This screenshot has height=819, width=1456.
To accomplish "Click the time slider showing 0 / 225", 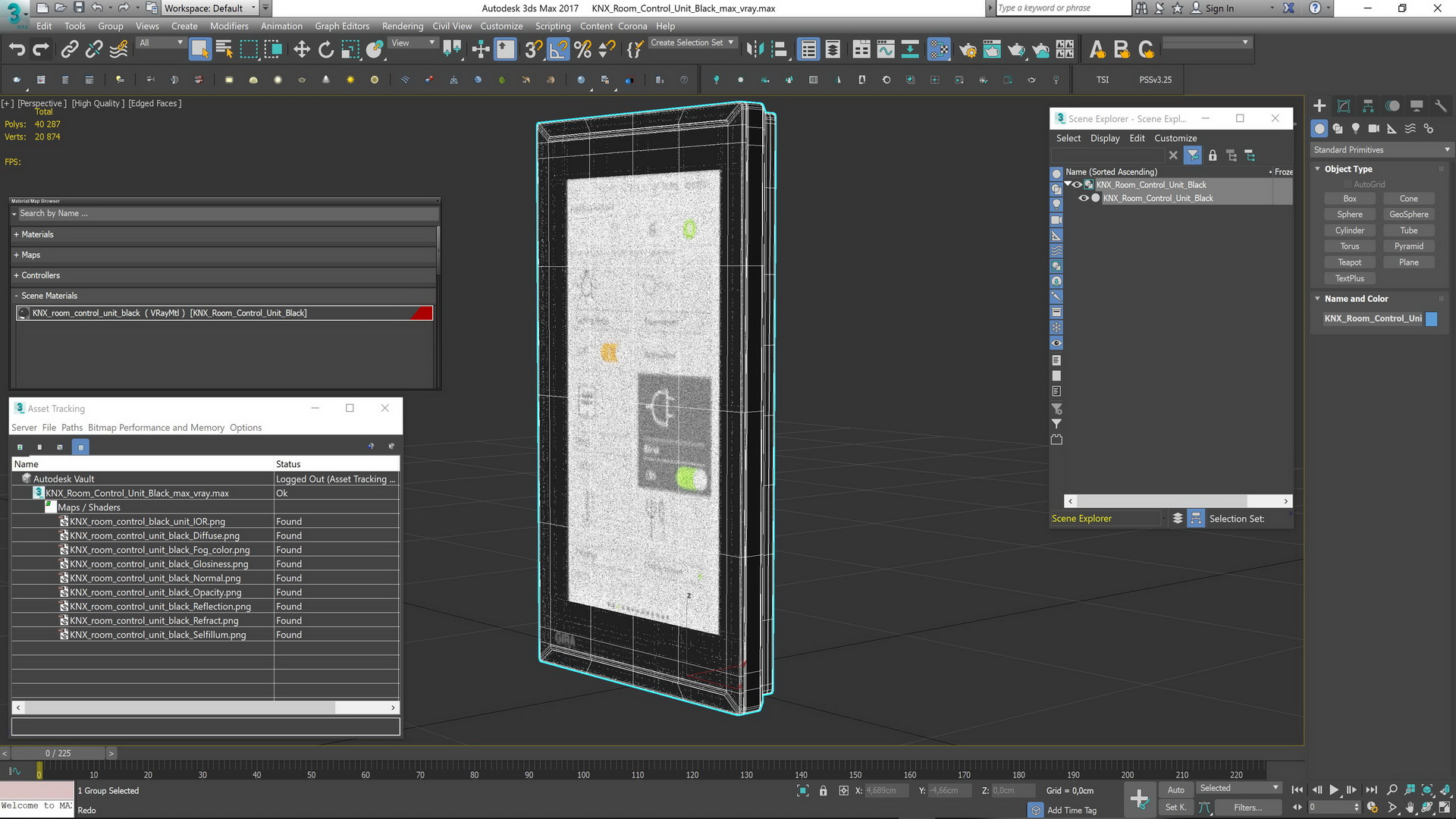I will click(x=58, y=753).
